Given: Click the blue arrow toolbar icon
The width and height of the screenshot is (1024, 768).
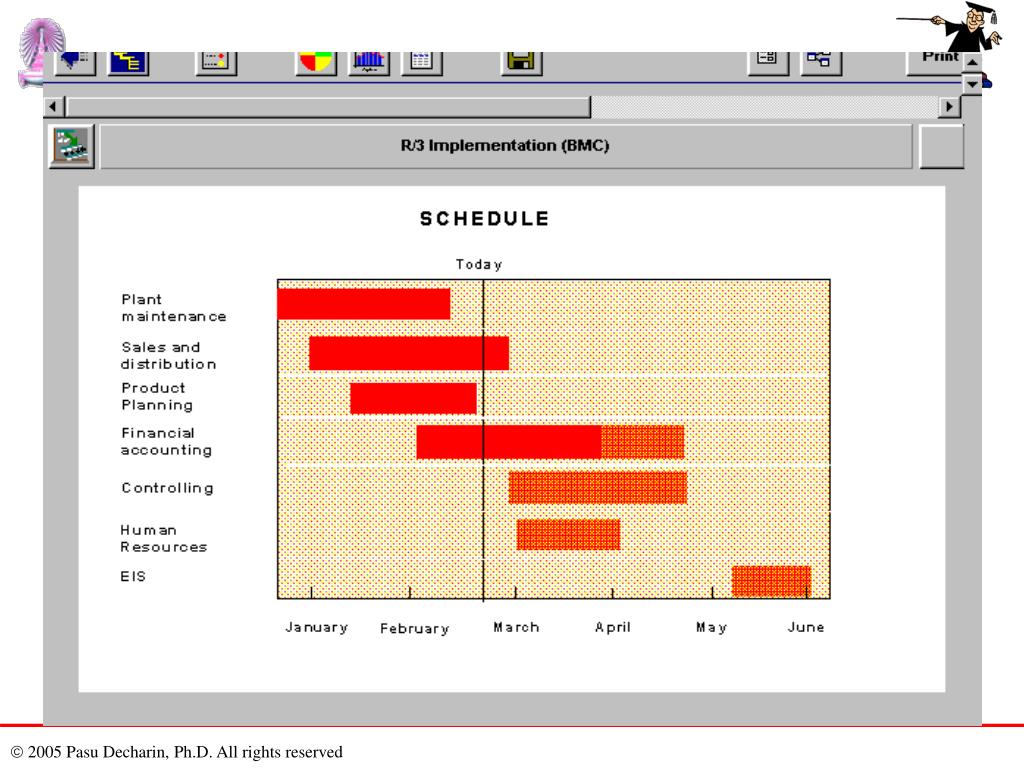Looking at the screenshot, I should (x=76, y=63).
